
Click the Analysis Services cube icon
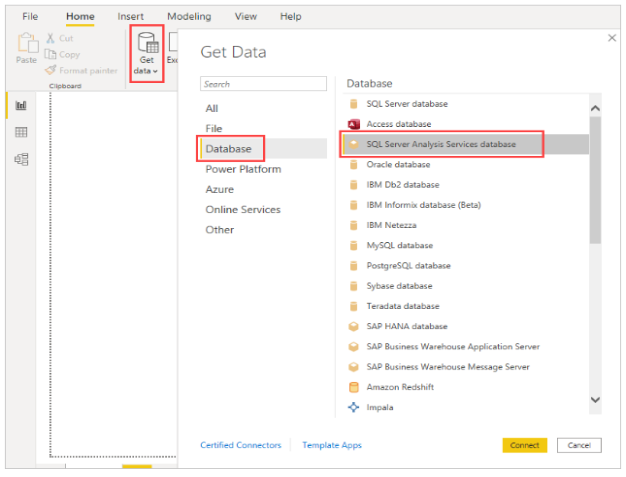pyautogui.click(x=353, y=144)
